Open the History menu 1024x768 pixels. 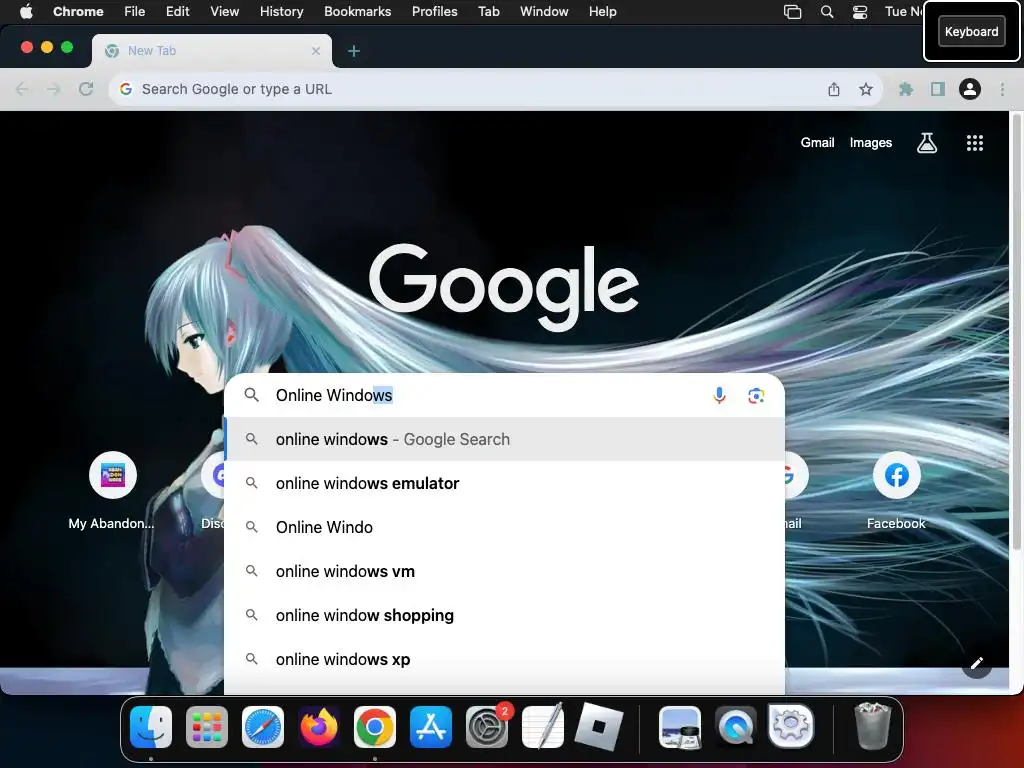(281, 12)
